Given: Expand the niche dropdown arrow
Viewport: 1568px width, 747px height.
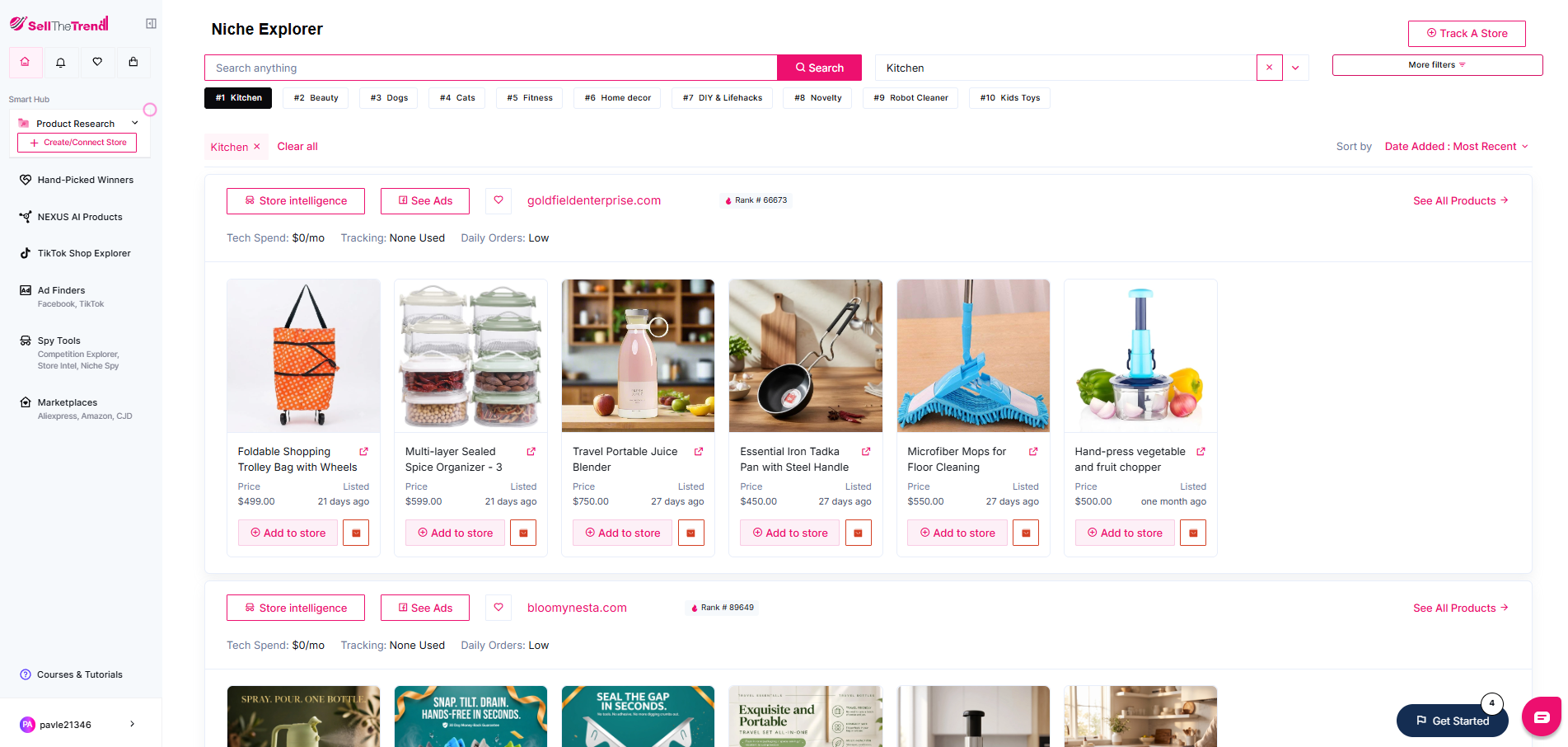Looking at the screenshot, I should coord(1295,68).
